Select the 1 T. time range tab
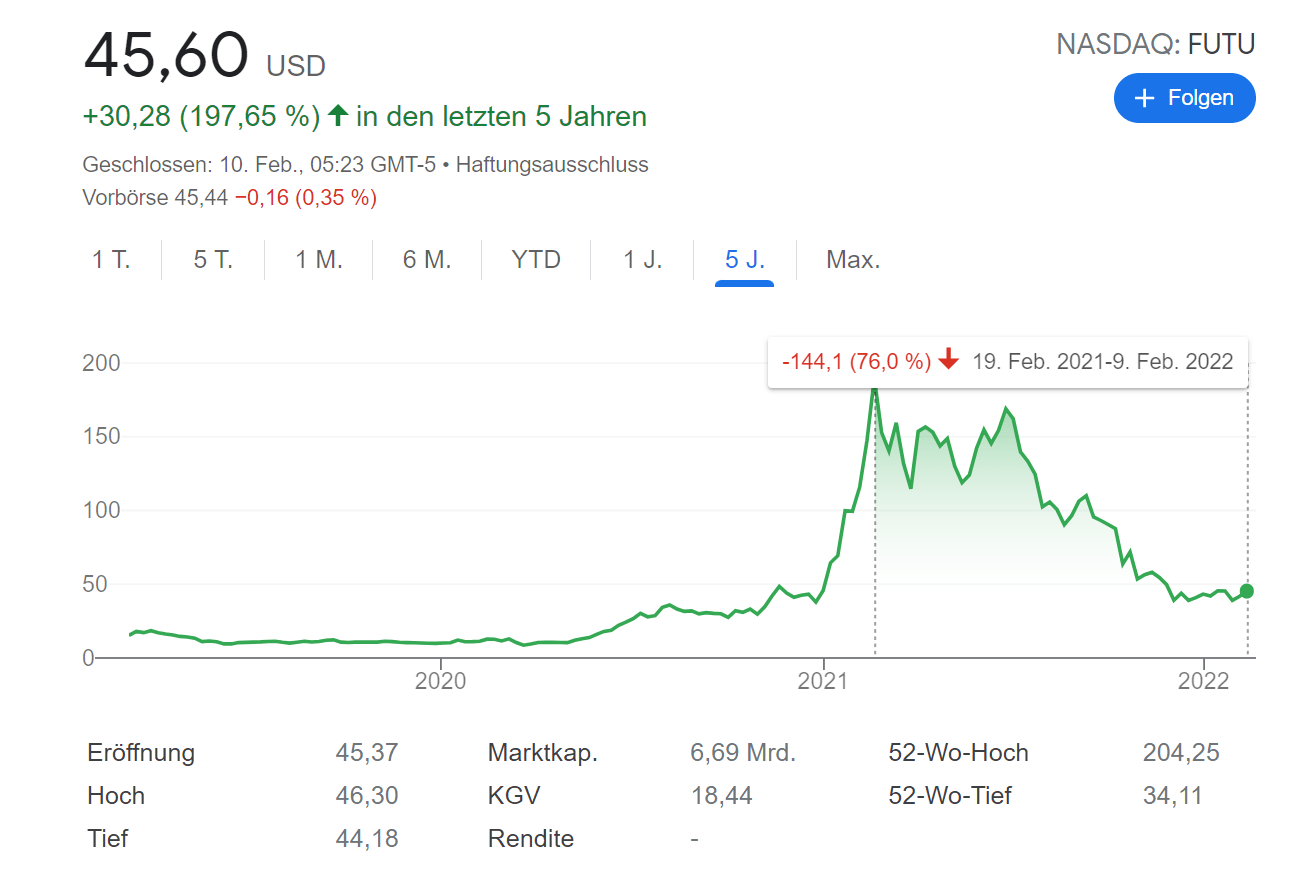 [x=111, y=260]
